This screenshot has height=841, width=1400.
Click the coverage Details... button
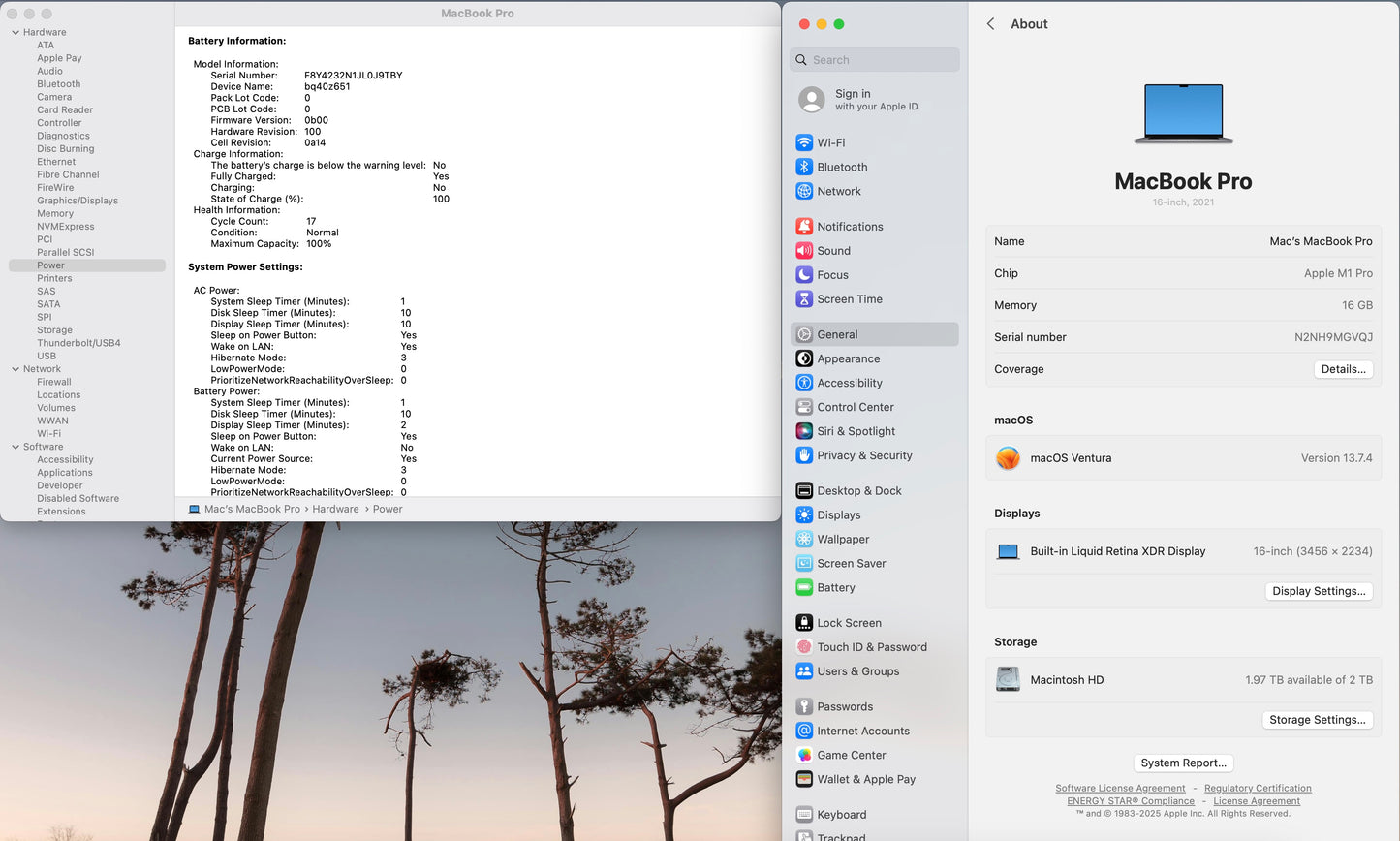click(x=1343, y=369)
